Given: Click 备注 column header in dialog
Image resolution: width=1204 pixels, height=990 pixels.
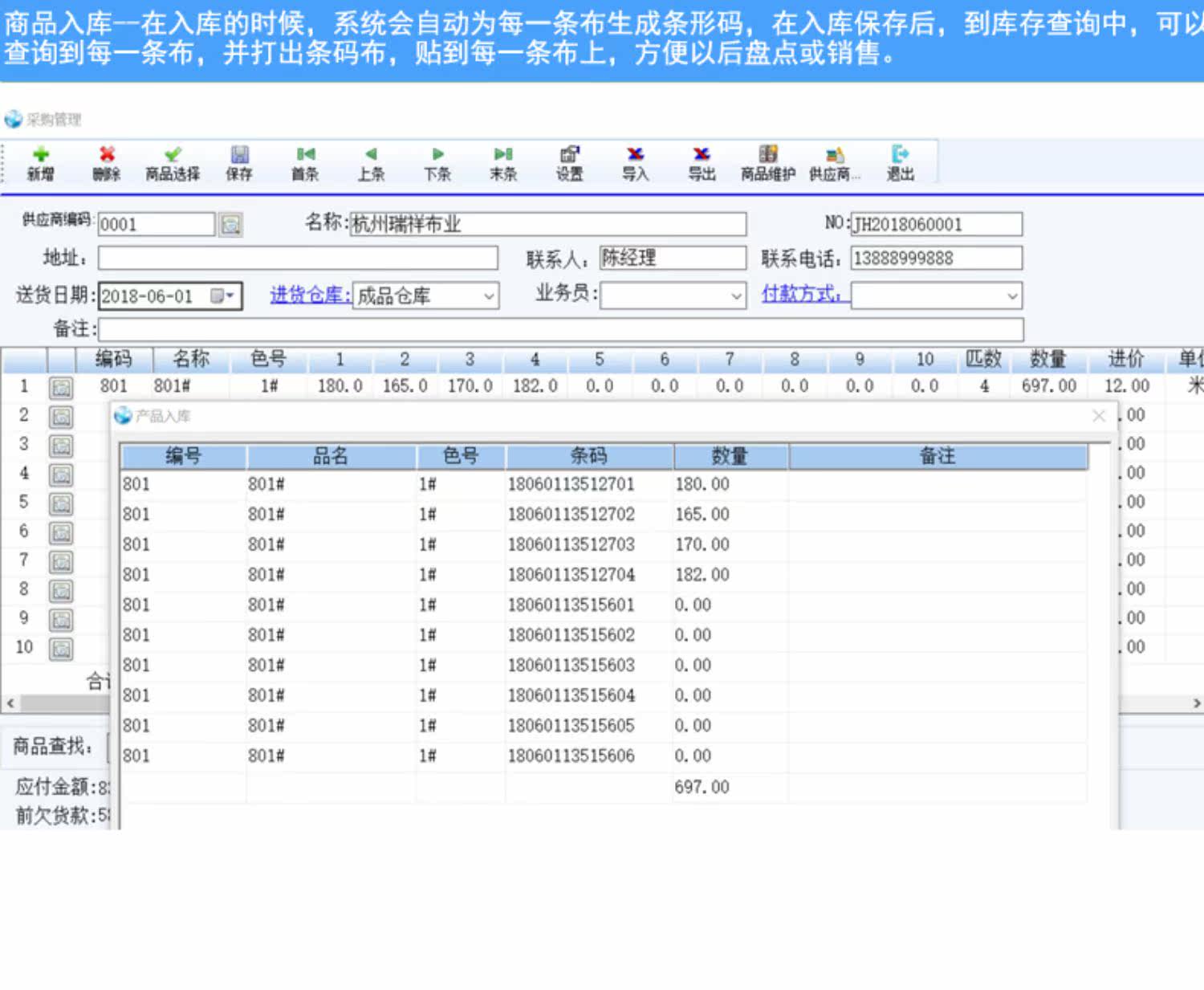Looking at the screenshot, I should click(x=938, y=456).
